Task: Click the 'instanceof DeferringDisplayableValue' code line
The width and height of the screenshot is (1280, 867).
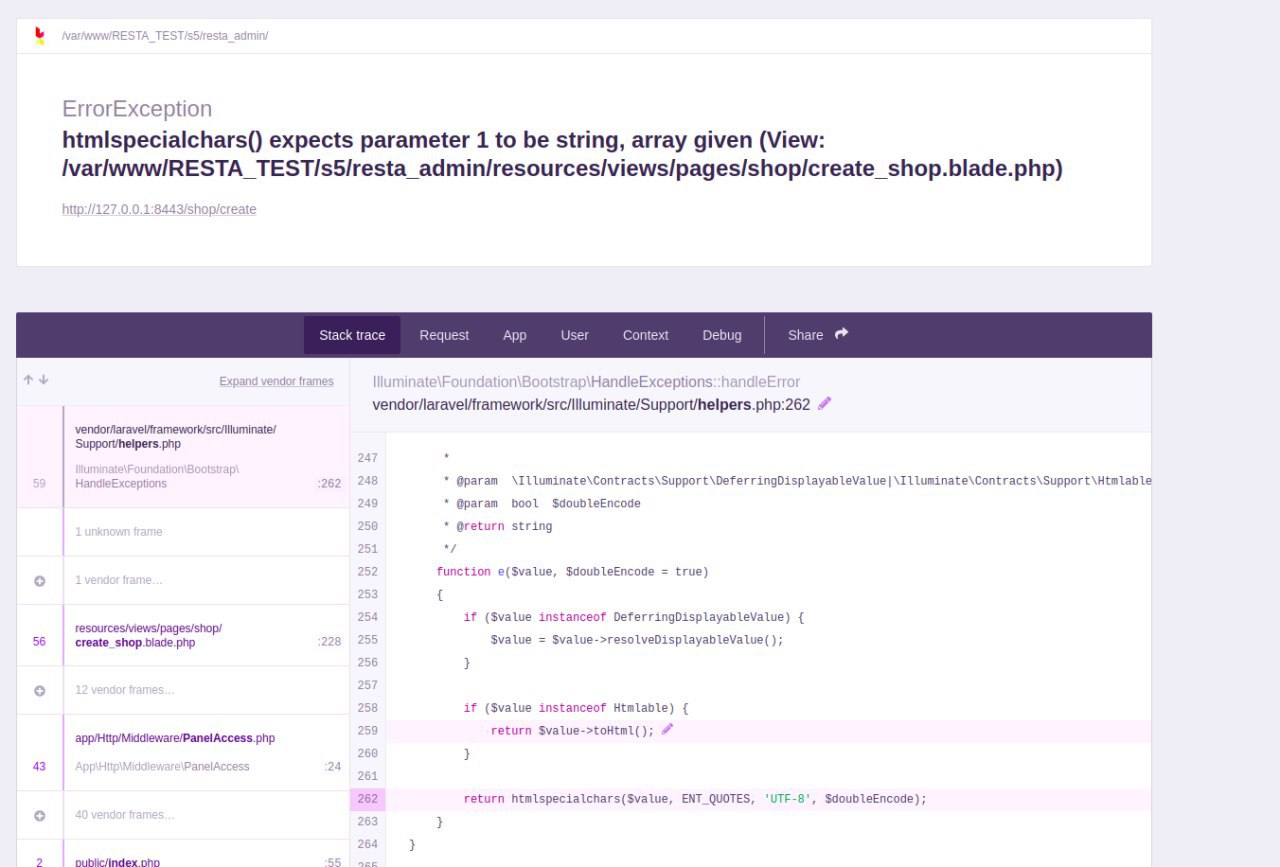Action: [x=634, y=618]
